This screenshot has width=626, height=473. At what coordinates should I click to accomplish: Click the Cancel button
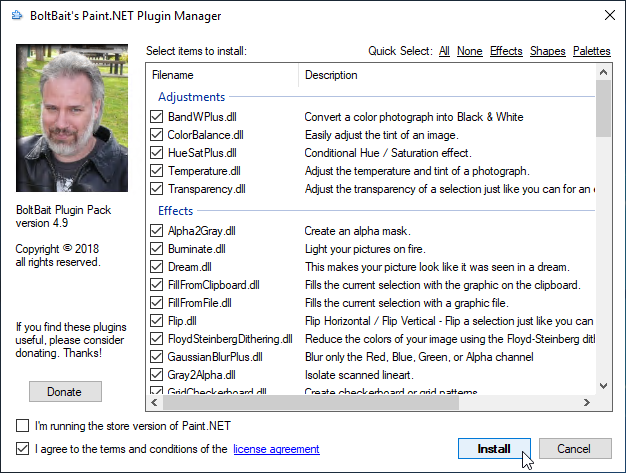575,449
